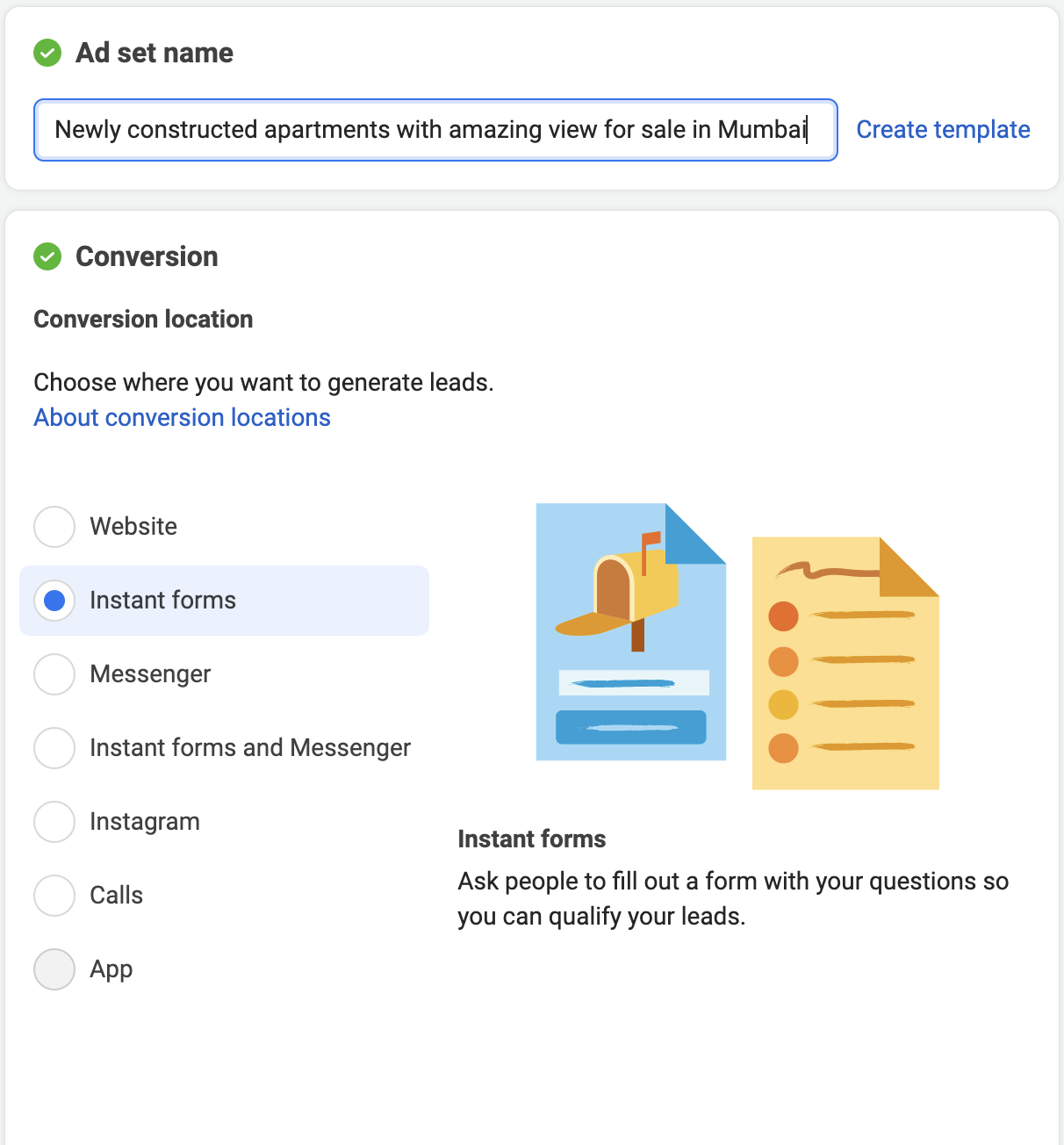The width and height of the screenshot is (1064, 1145).
Task: Click the Website option label
Action: click(133, 527)
